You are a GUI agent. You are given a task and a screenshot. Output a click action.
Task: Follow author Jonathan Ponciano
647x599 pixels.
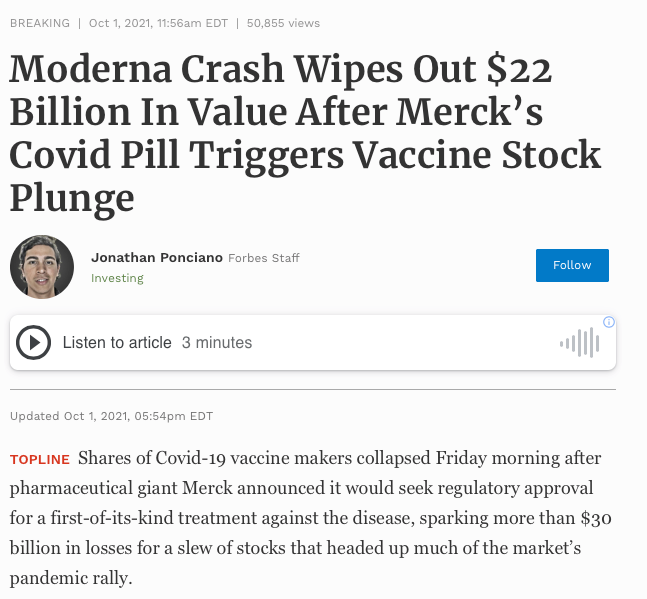tap(572, 265)
